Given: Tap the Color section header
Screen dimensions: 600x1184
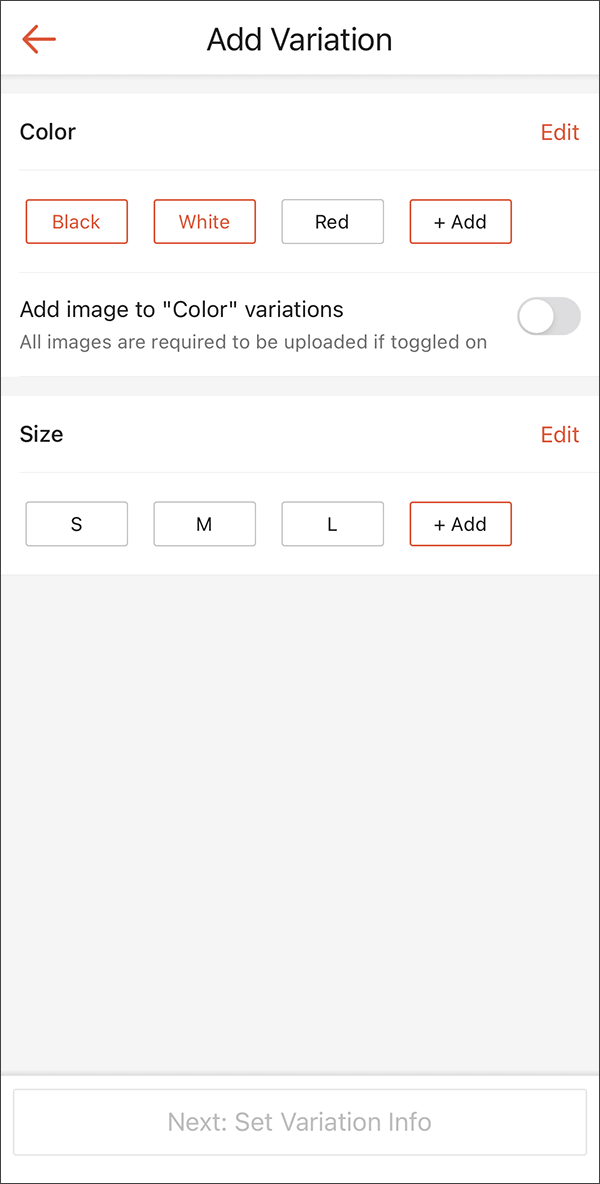Looking at the screenshot, I should (47, 132).
